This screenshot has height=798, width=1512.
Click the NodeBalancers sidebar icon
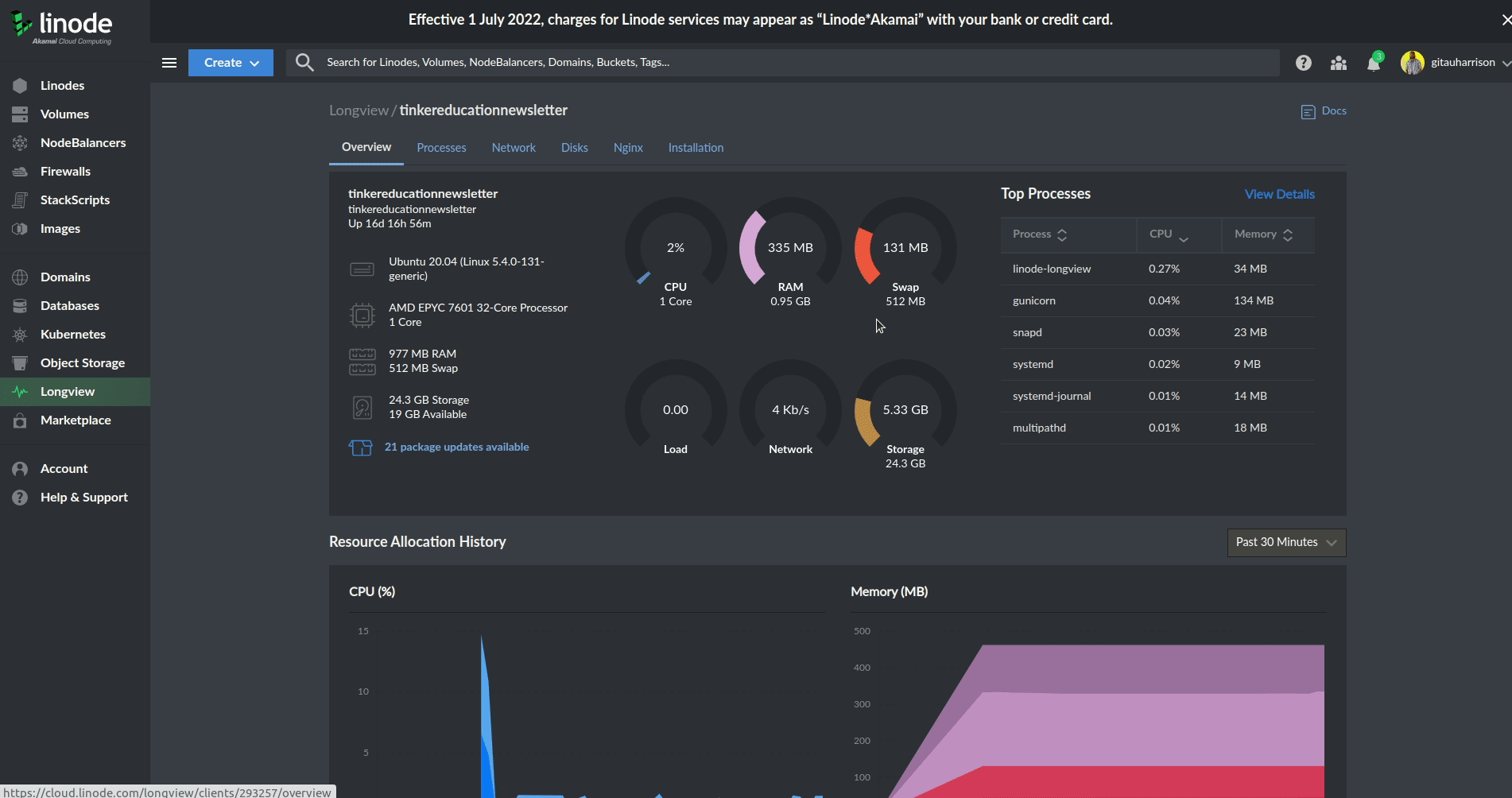pyautogui.click(x=20, y=143)
